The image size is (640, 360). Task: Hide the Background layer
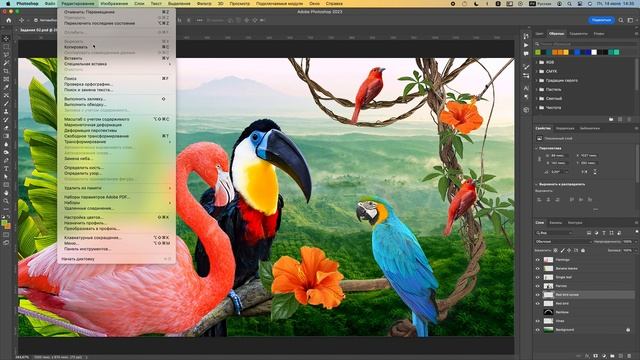pyautogui.click(x=538, y=330)
